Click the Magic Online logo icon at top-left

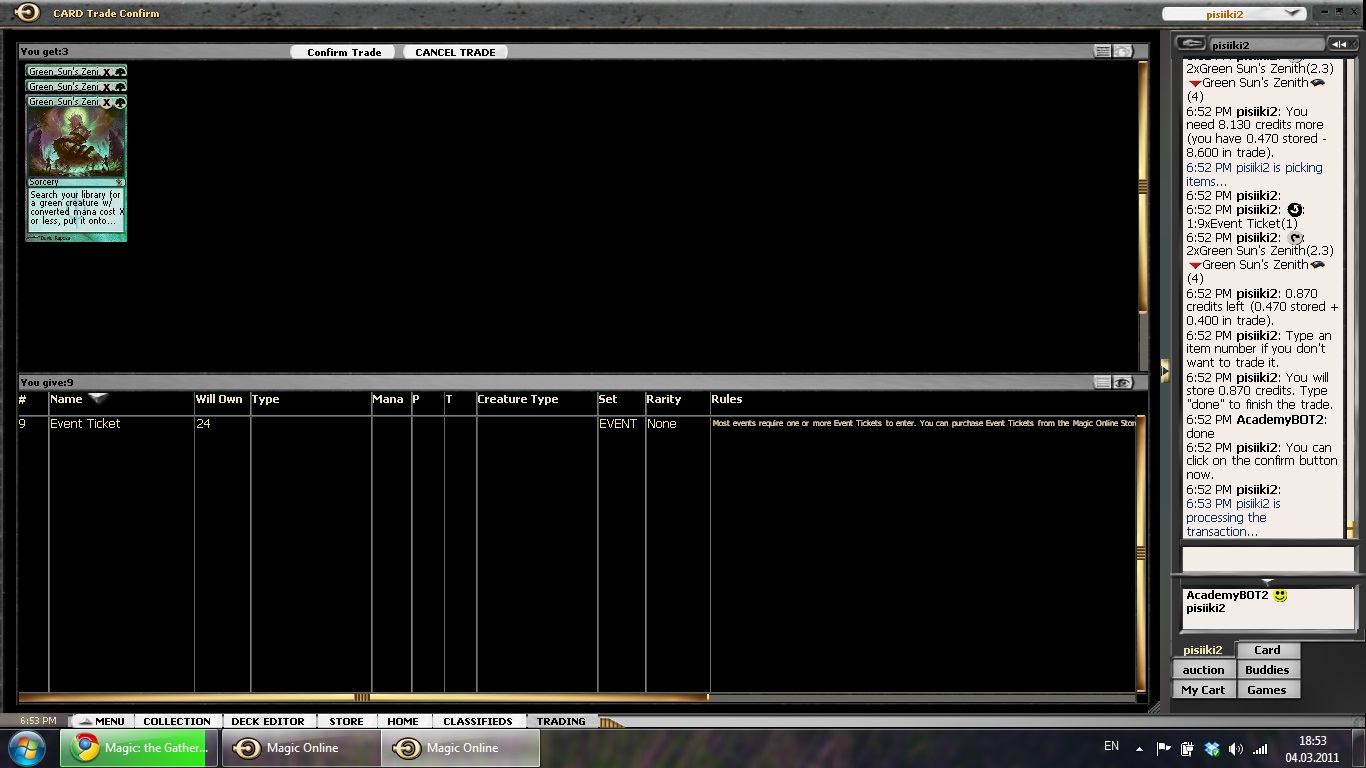27,13
